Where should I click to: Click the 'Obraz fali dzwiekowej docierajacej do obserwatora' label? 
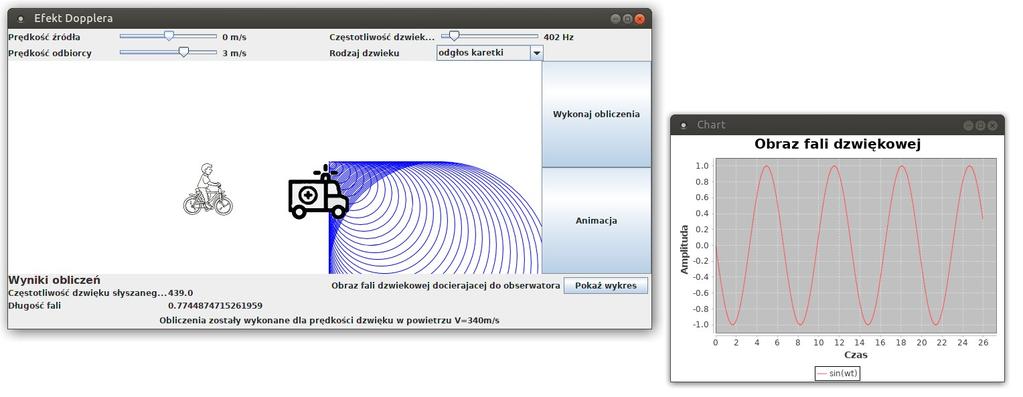(446, 286)
